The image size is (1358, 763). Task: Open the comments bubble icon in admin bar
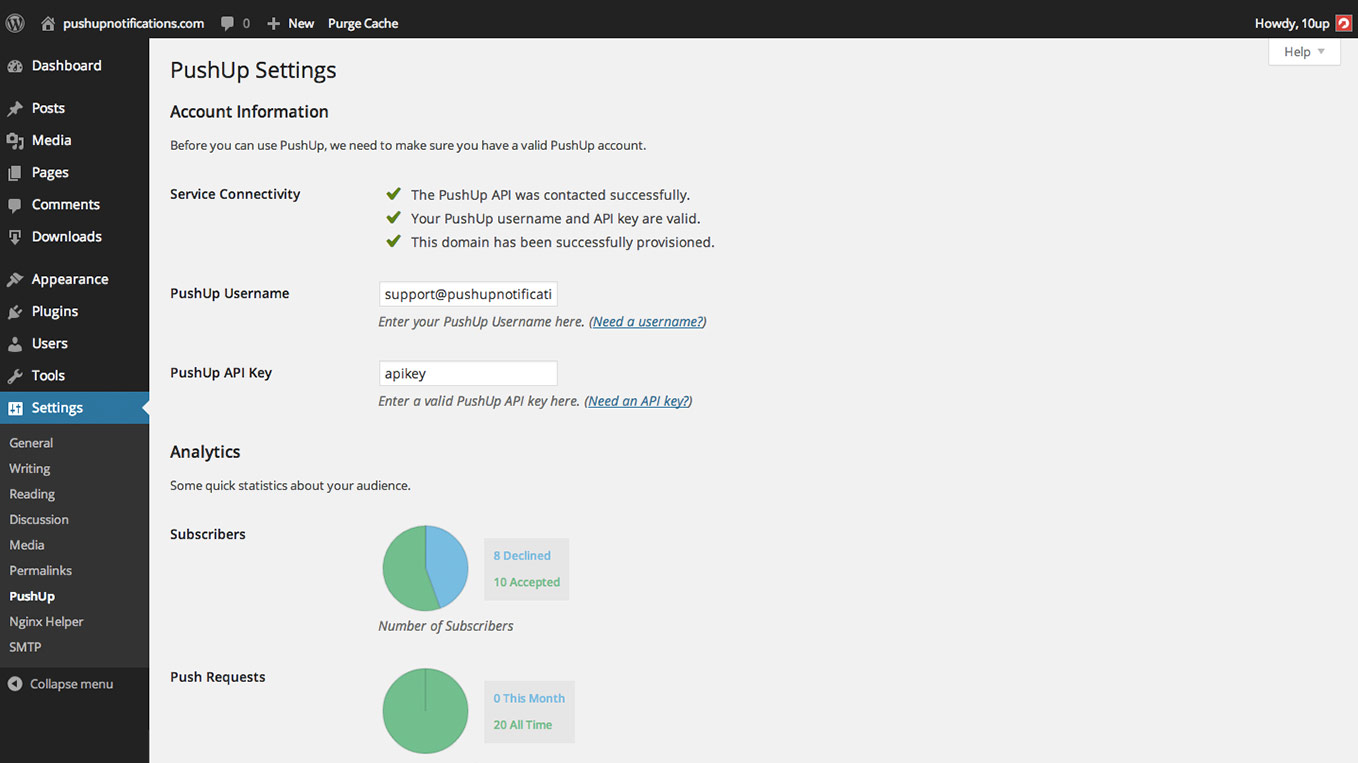click(228, 23)
